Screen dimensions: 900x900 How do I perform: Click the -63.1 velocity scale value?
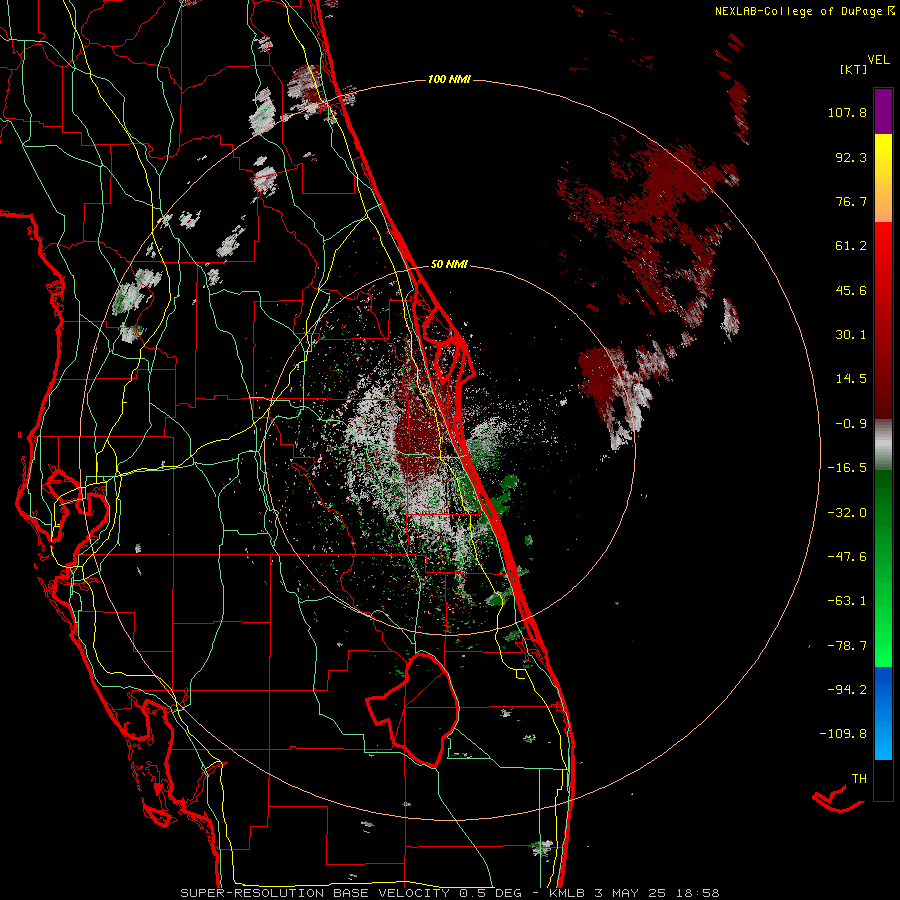coord(847,601)
